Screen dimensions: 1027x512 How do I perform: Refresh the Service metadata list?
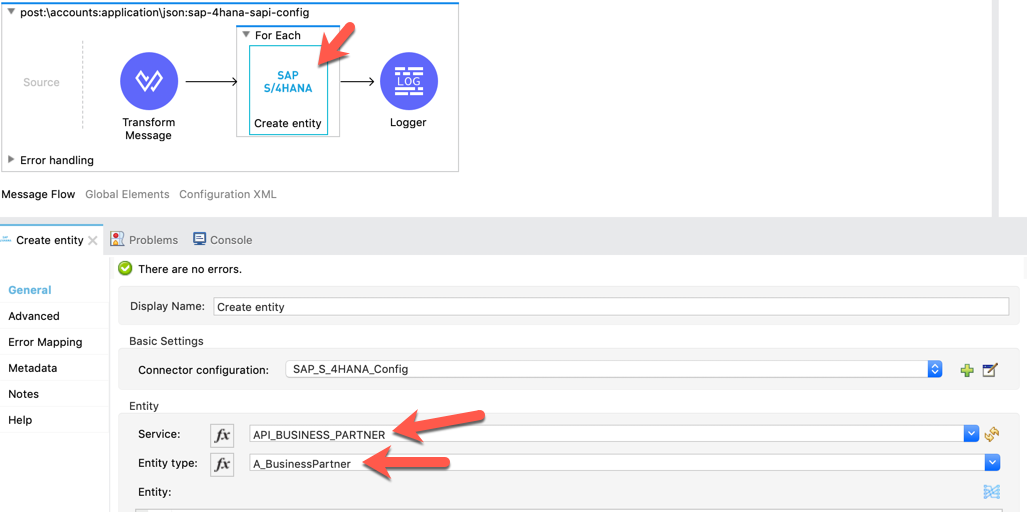(992, 433)
